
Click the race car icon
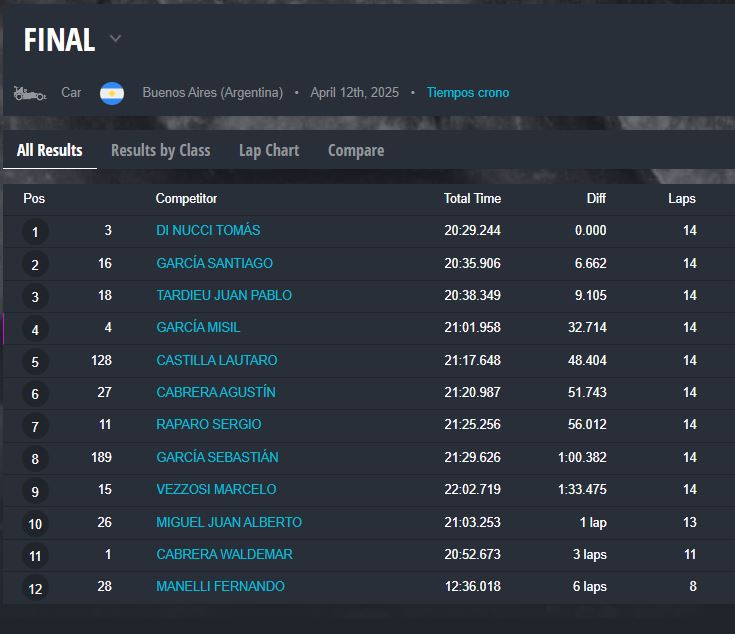(30, 93)
